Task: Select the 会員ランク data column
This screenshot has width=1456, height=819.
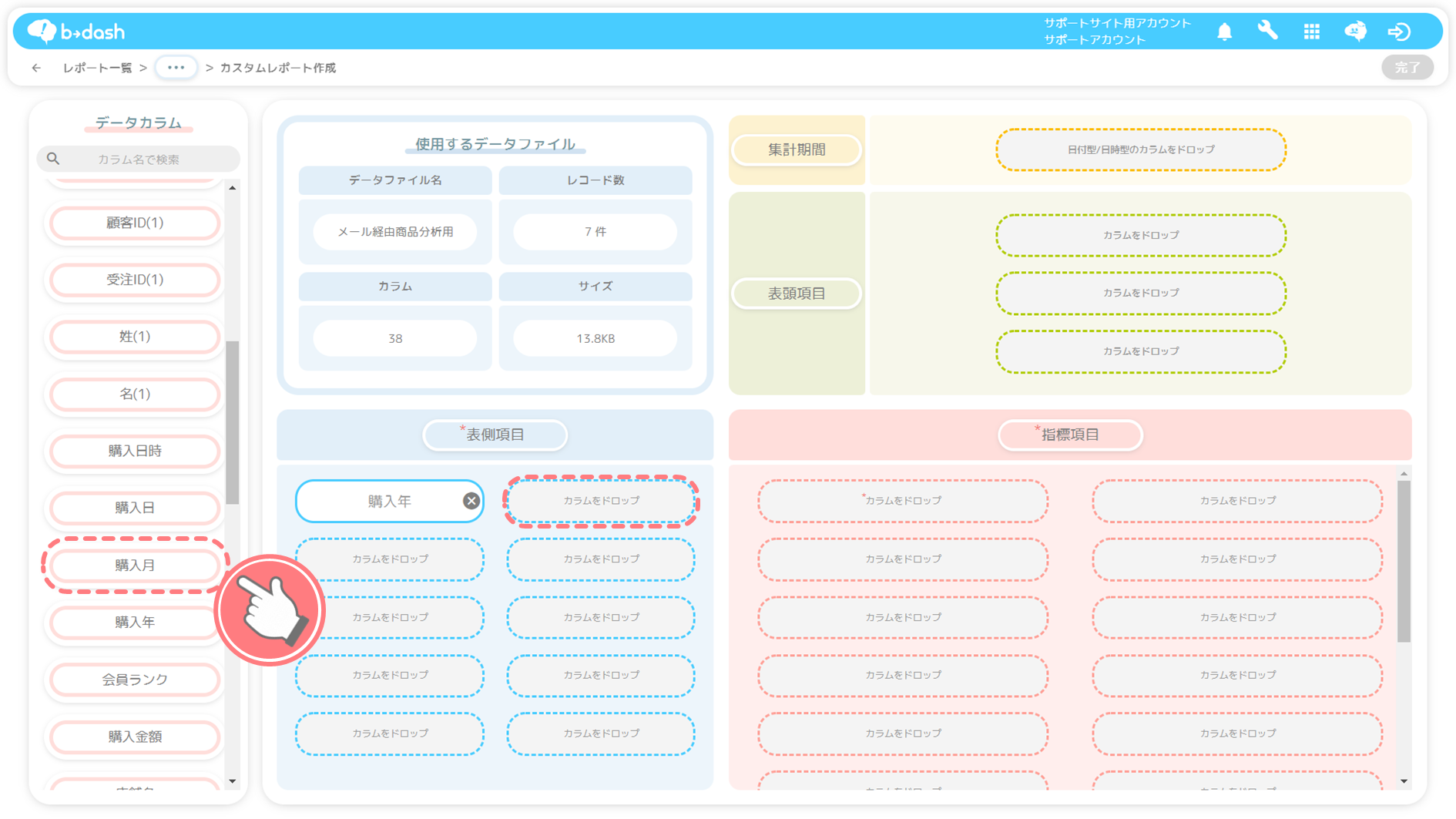Action: click(135, 680)
